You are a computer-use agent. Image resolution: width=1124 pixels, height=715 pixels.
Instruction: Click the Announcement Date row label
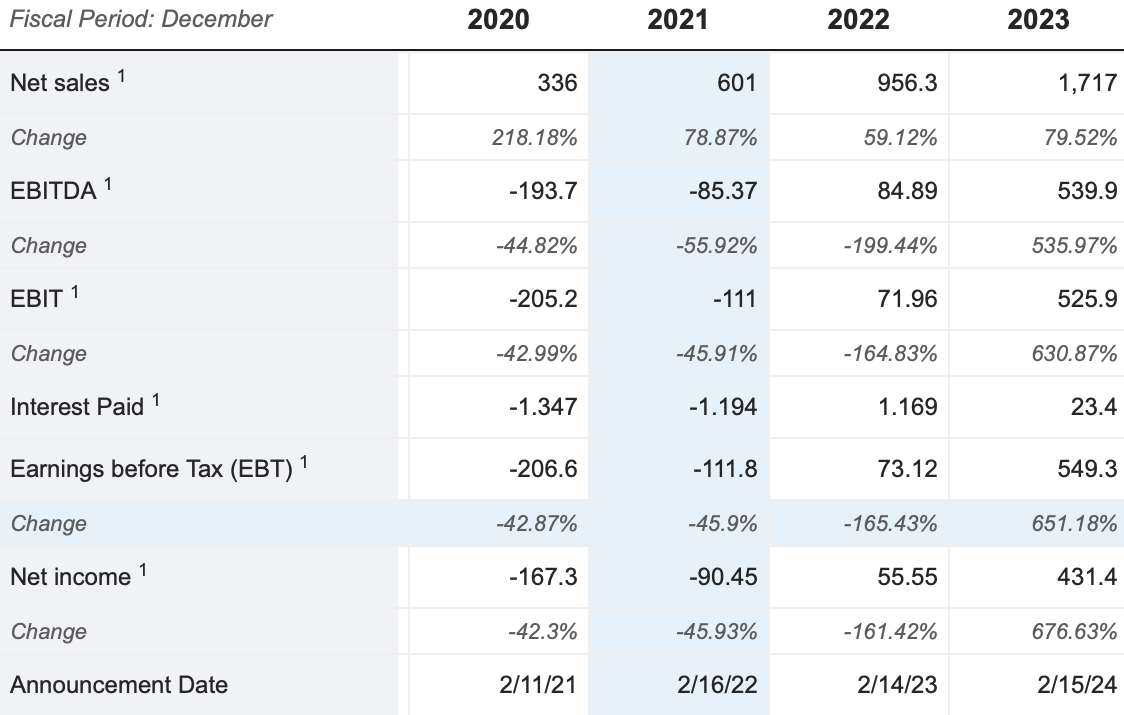[119, 685]
